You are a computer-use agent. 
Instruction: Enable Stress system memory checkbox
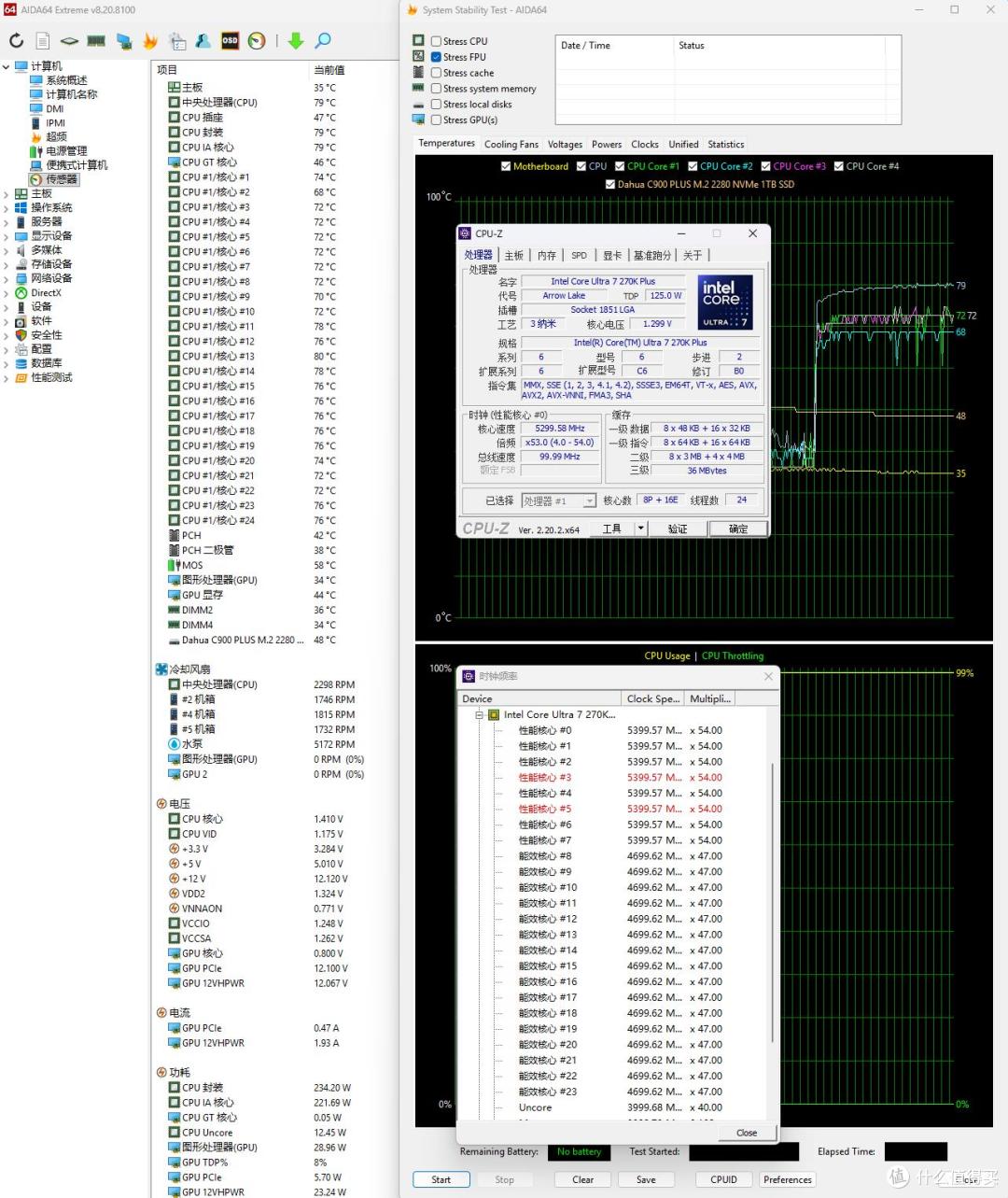tap(436, 89)
